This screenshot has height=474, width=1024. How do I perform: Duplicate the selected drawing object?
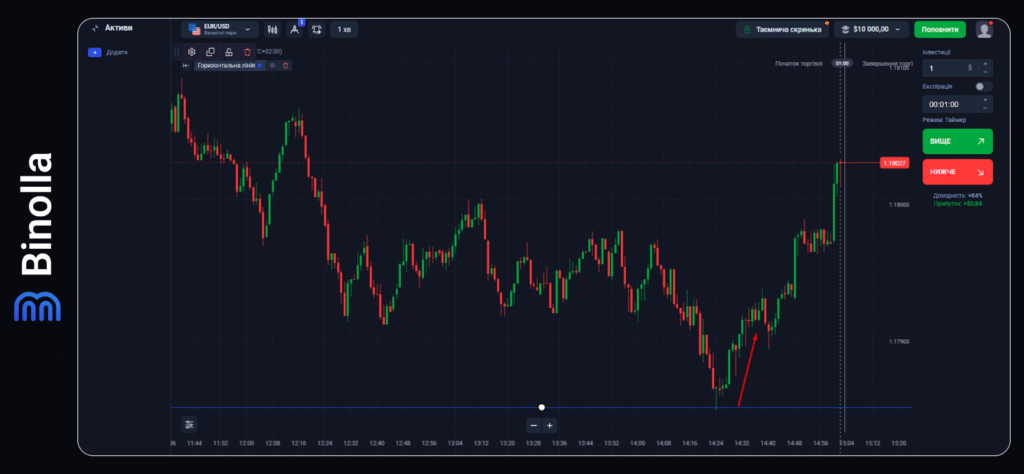(x=210, y=52)
